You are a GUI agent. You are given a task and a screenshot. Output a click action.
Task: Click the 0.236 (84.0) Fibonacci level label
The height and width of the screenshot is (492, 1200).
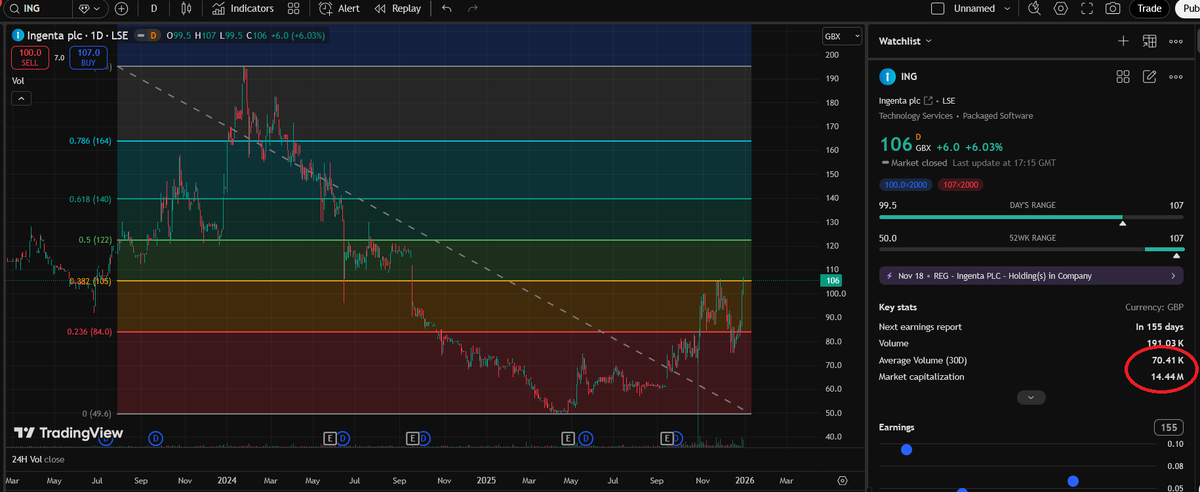click(x=88, y=332)
